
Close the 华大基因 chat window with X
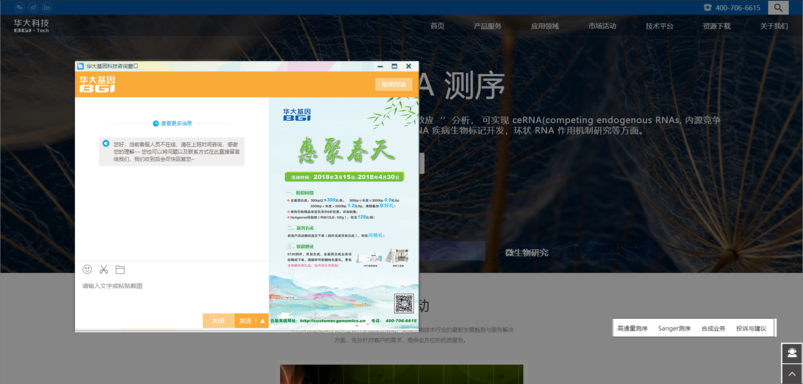pos(409,66)
